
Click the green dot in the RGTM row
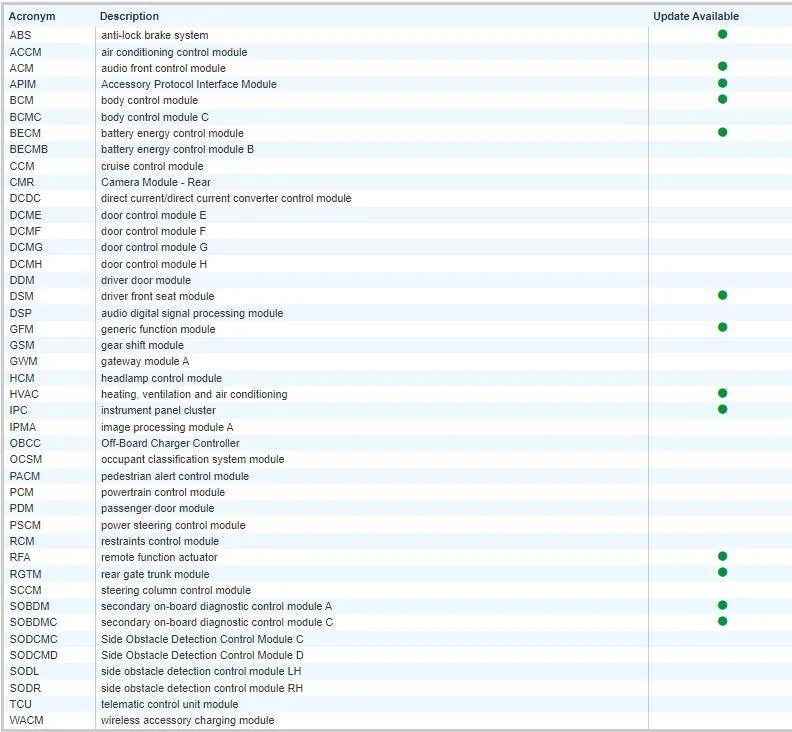[722, 572]
